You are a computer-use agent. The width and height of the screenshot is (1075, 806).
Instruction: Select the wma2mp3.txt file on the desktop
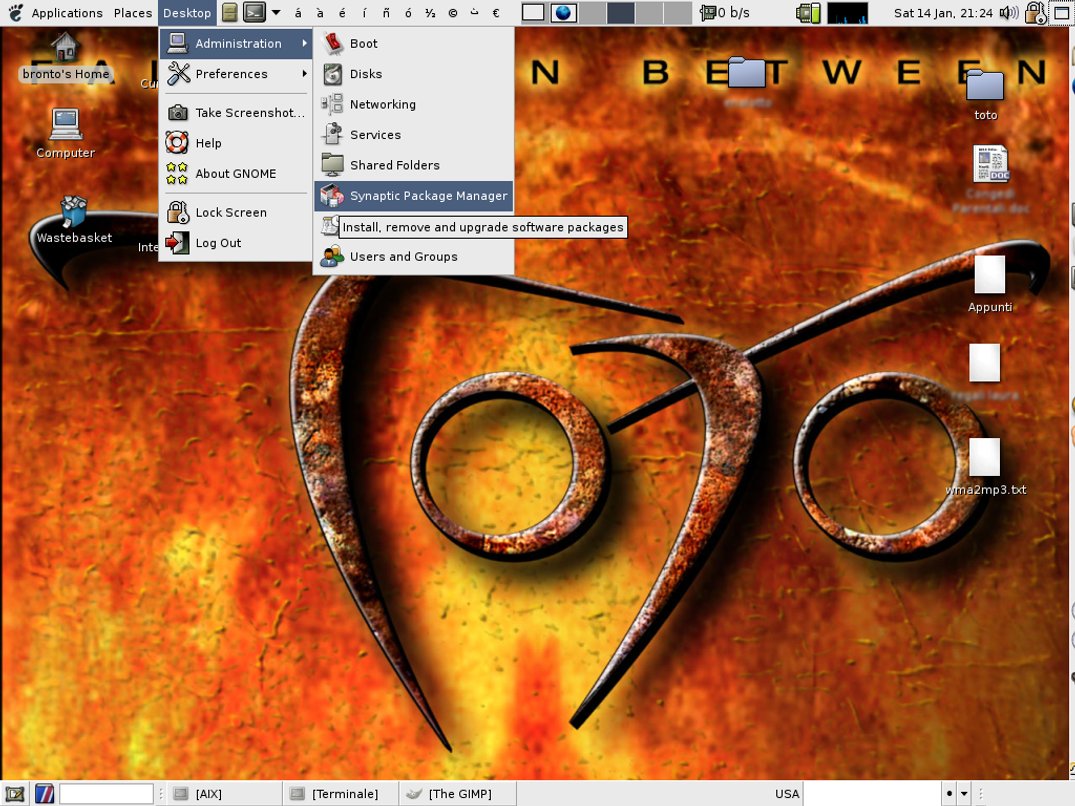(x=985, y=466)
